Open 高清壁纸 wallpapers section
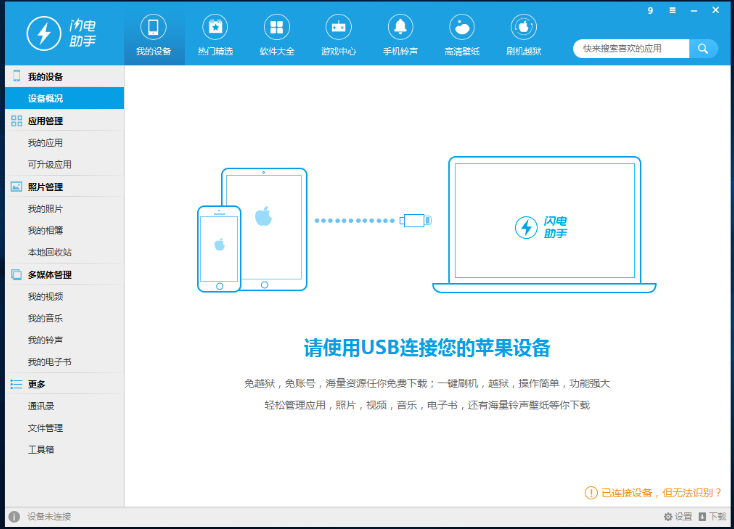 pyautogui.click(x=462, y=35)
